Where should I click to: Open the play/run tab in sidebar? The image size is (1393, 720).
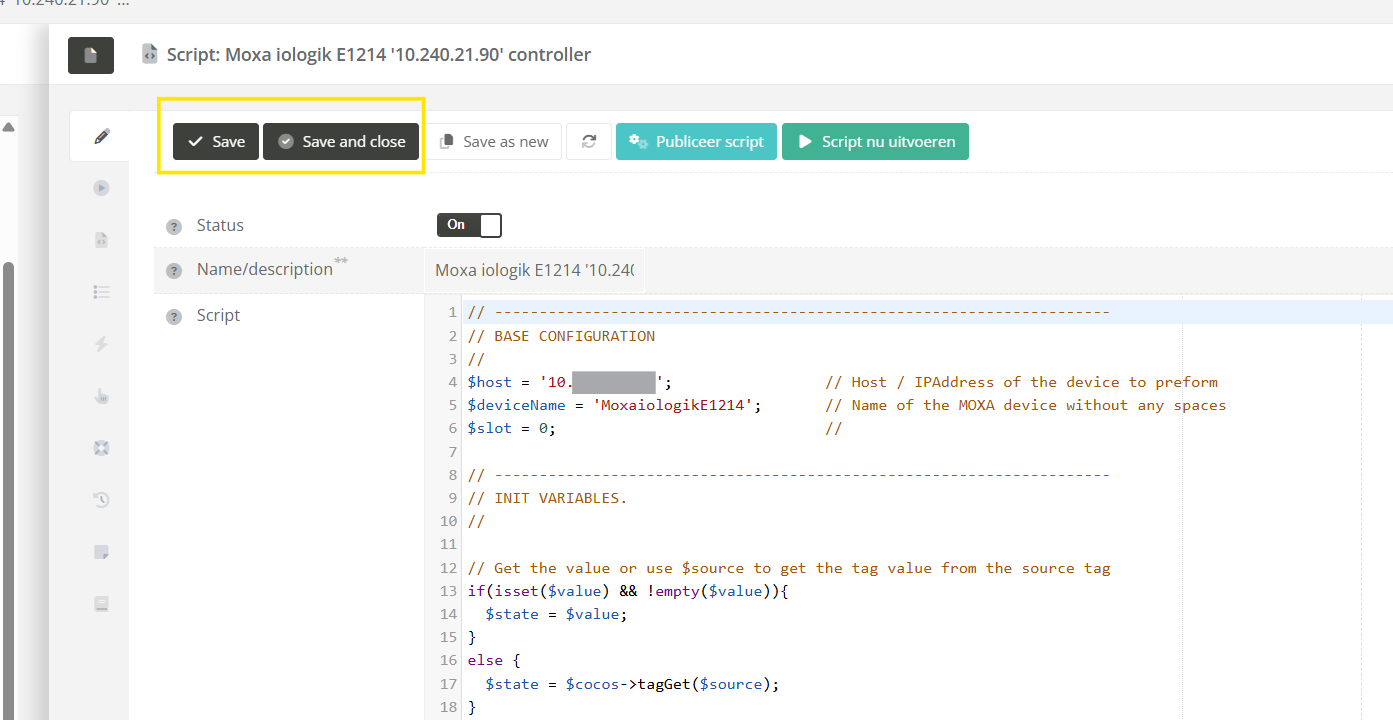coord(101,188)
